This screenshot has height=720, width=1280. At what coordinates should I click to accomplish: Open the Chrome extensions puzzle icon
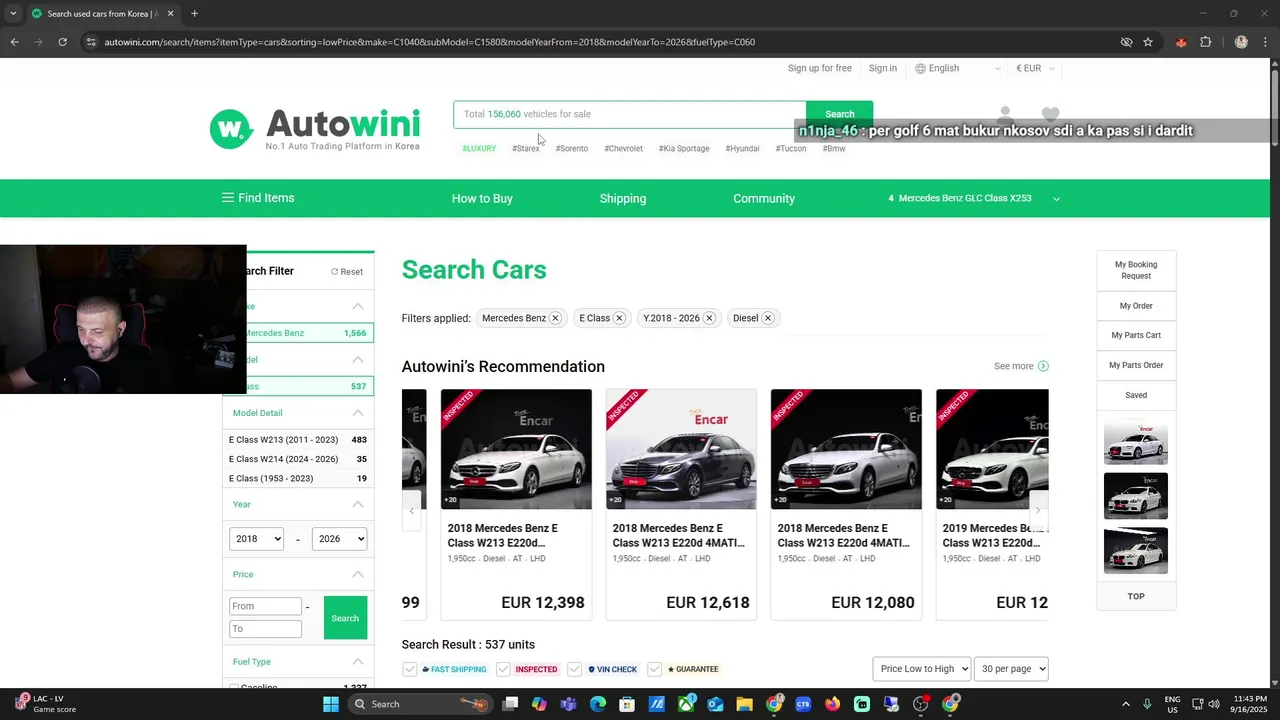[x=1205, y=42]
